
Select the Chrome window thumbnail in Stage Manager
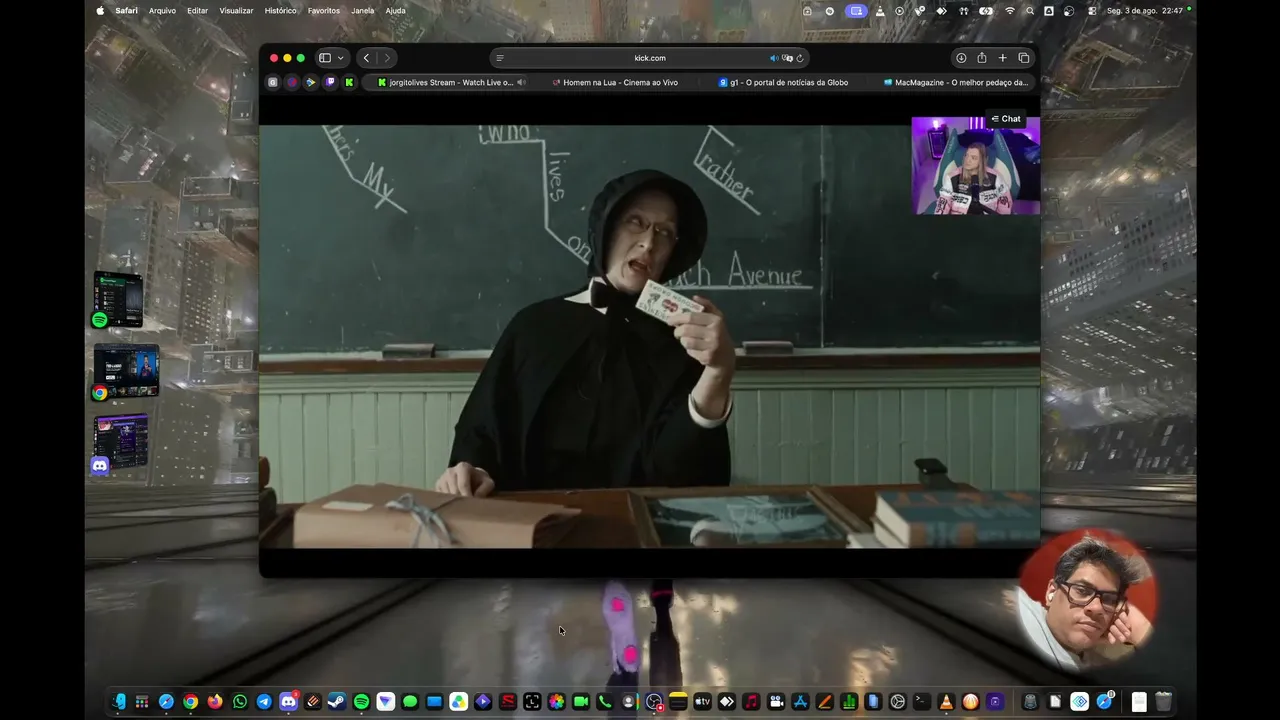pos(125,372)
